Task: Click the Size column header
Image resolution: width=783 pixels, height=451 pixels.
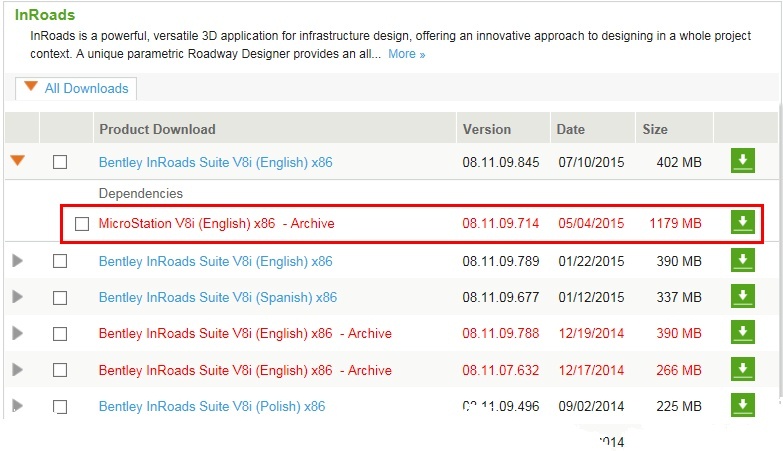Action: coord(655,129)
